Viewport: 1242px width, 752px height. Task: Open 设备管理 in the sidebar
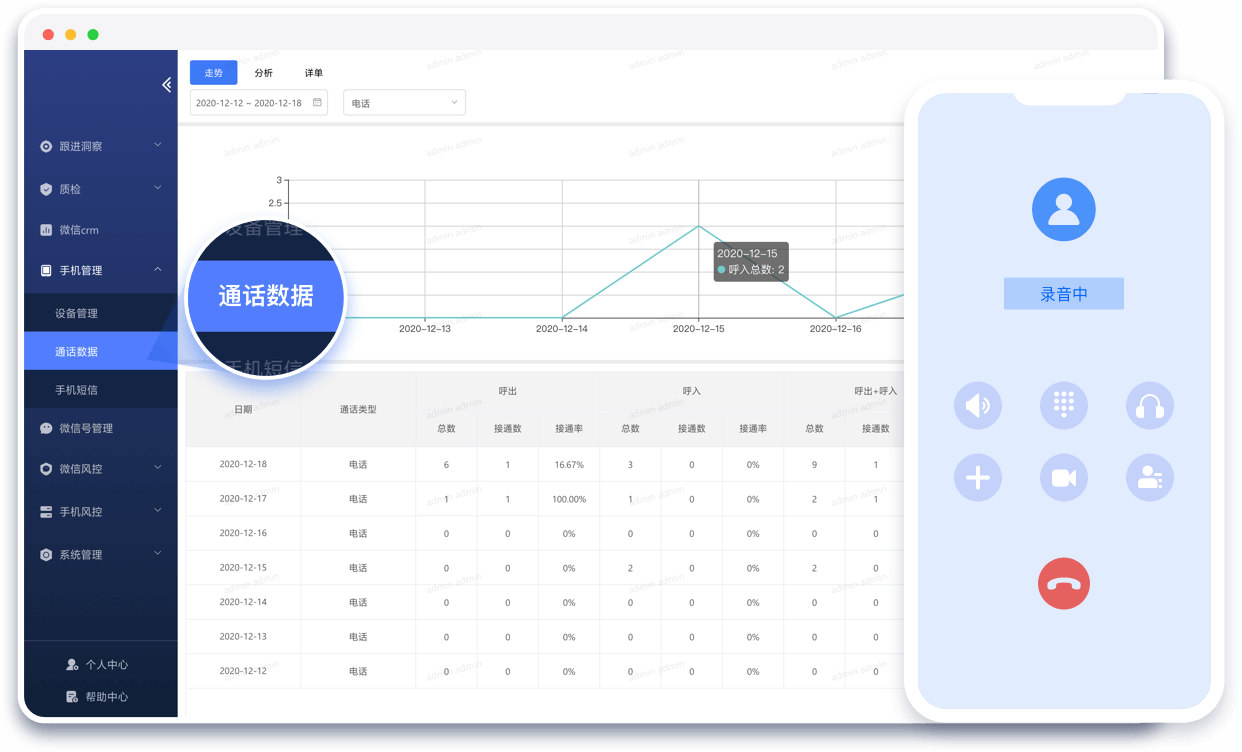77,313
